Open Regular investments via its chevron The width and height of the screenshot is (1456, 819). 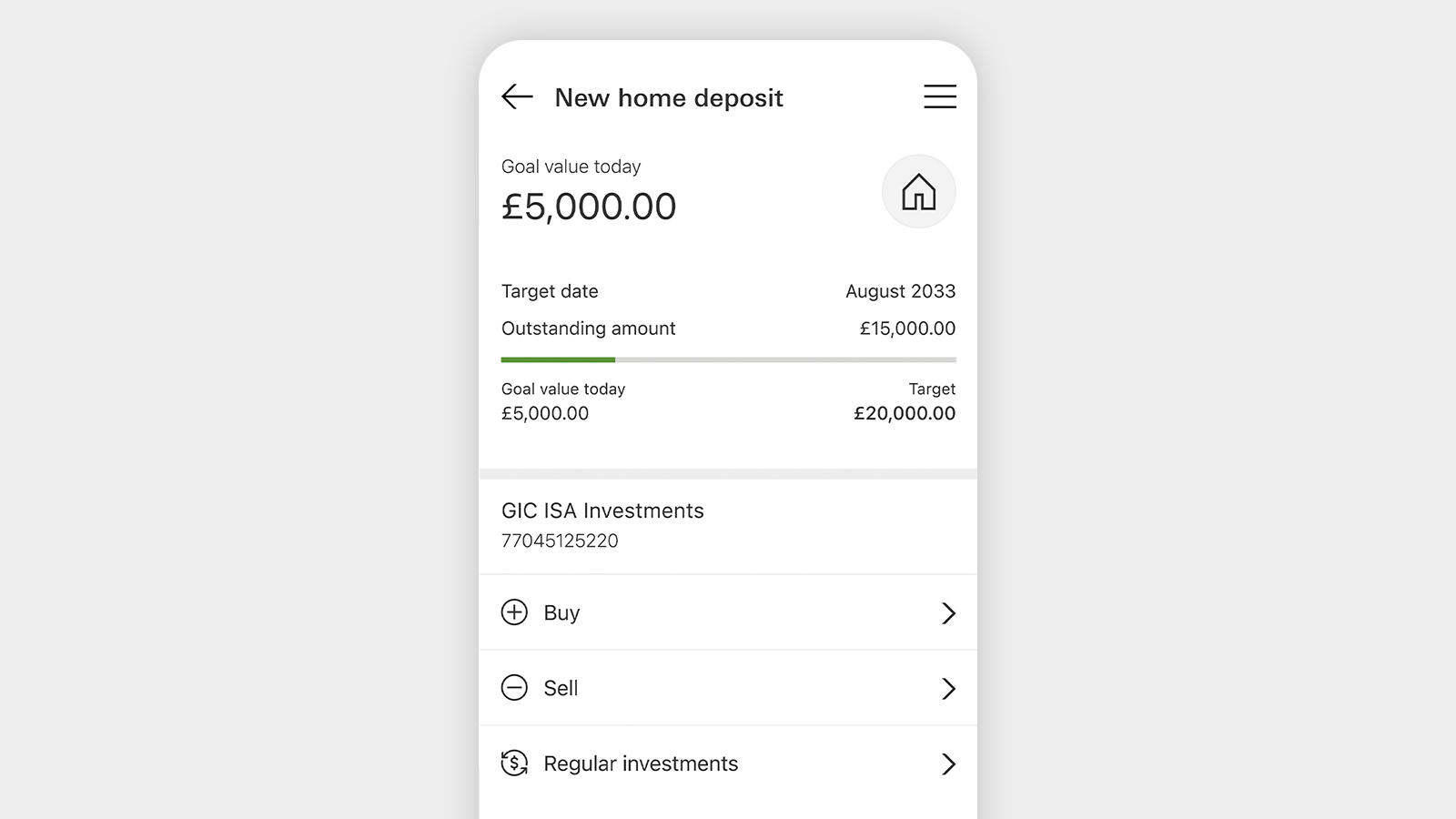[948, 764]
